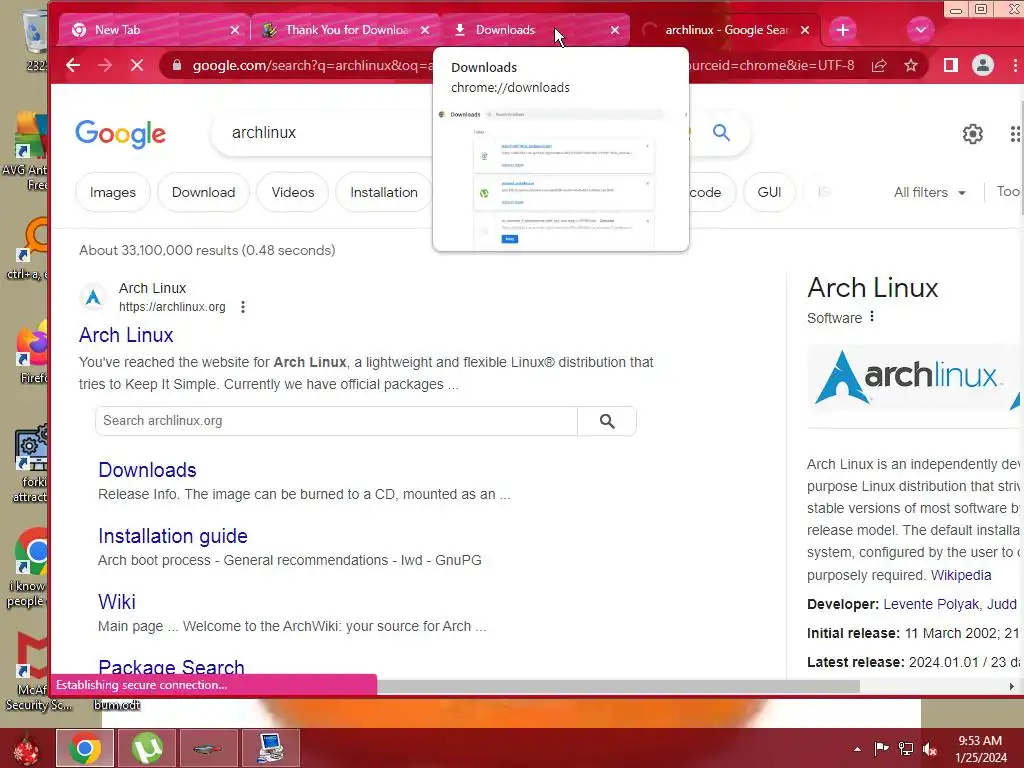Open the Arch Linux result title link

click(x=126, y=335)
